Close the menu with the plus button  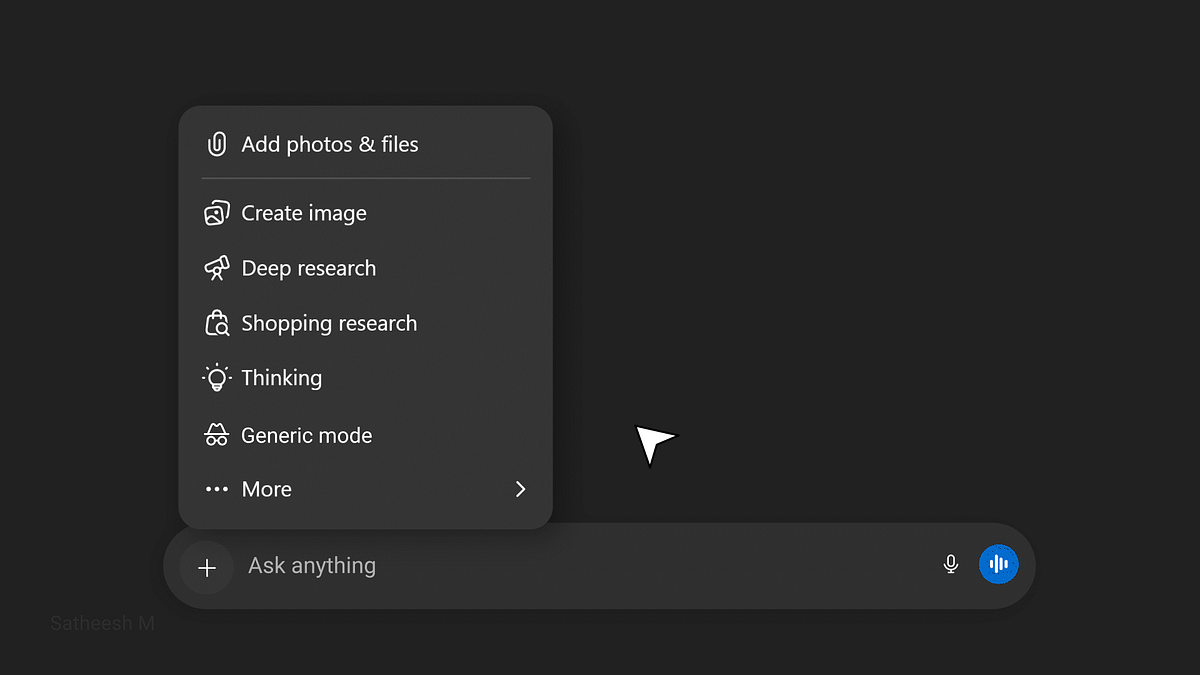207,568
